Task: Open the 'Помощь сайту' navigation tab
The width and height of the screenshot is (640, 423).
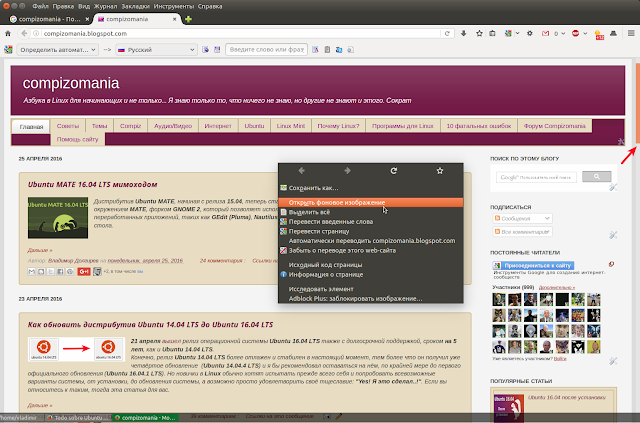Action: tap(78, 139)
